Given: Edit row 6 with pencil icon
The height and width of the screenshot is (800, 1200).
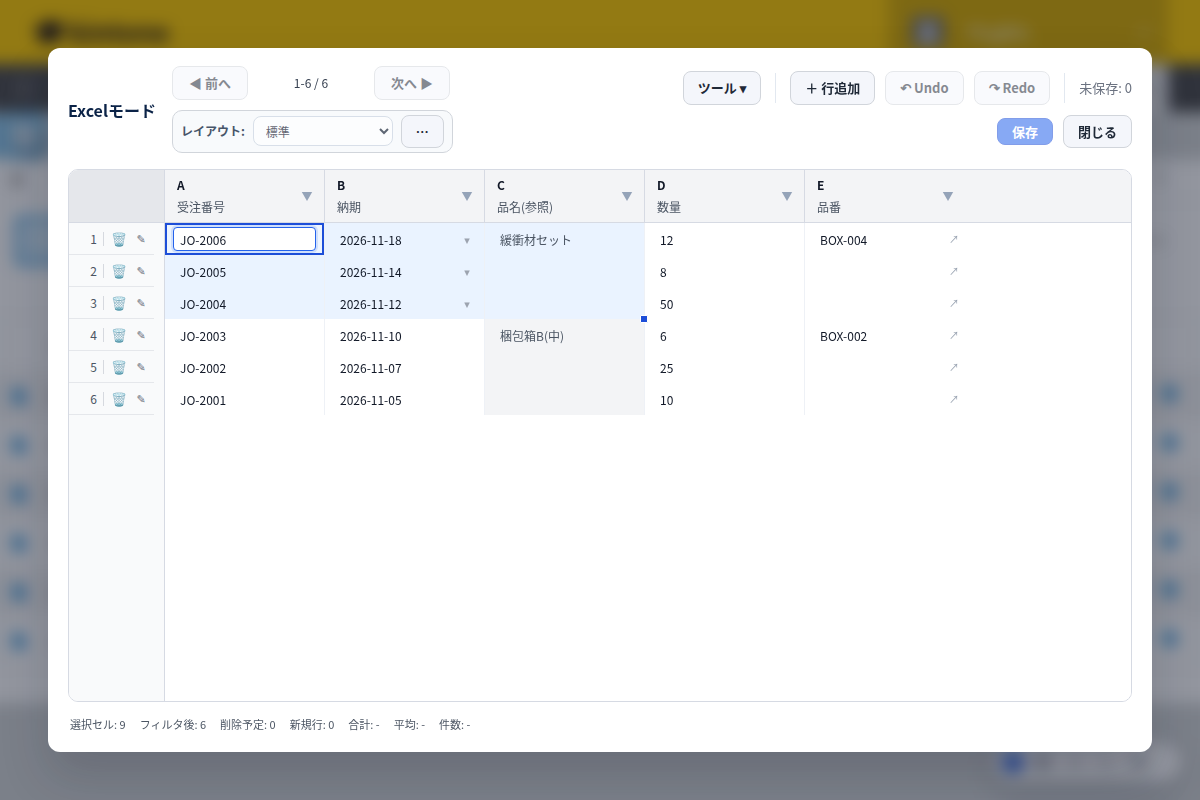Looking at the screenshot, I should (141, 400).
